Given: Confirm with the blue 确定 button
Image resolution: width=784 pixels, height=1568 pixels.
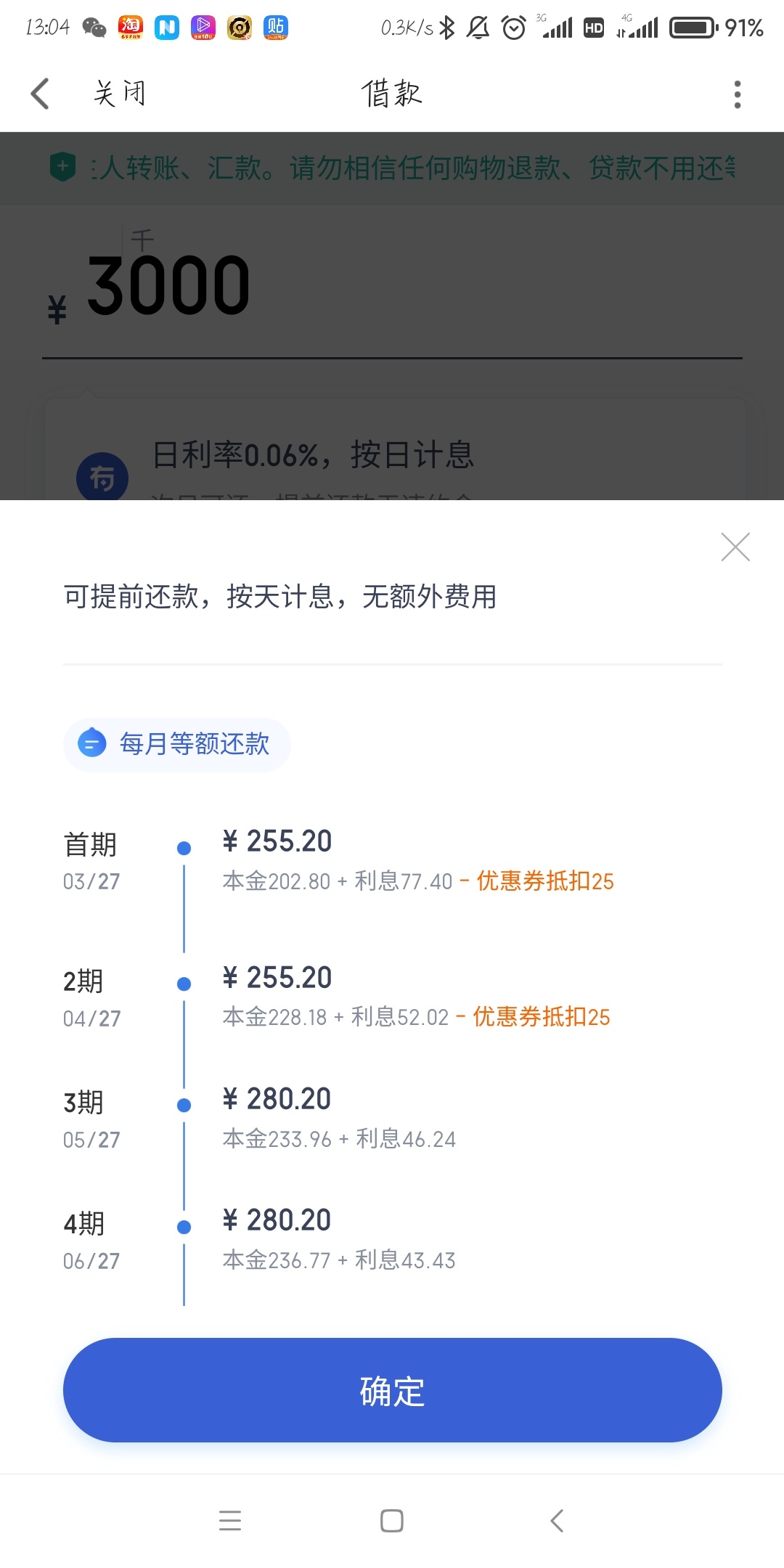Looking at the screenshot, I should click(392, 1390).
